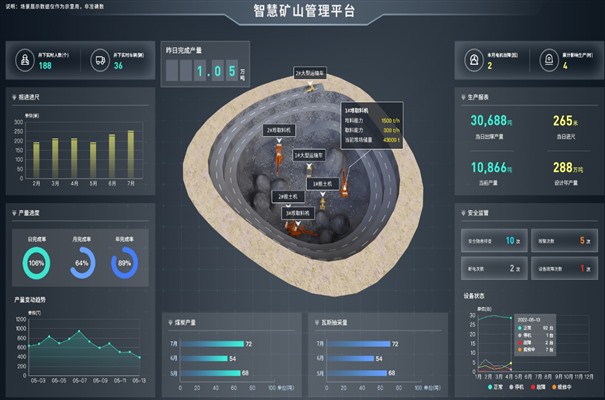This screenshot has height=400, width=605.
Task: Click the marker icon before 产量进度 title
Action: coord(14,213)
